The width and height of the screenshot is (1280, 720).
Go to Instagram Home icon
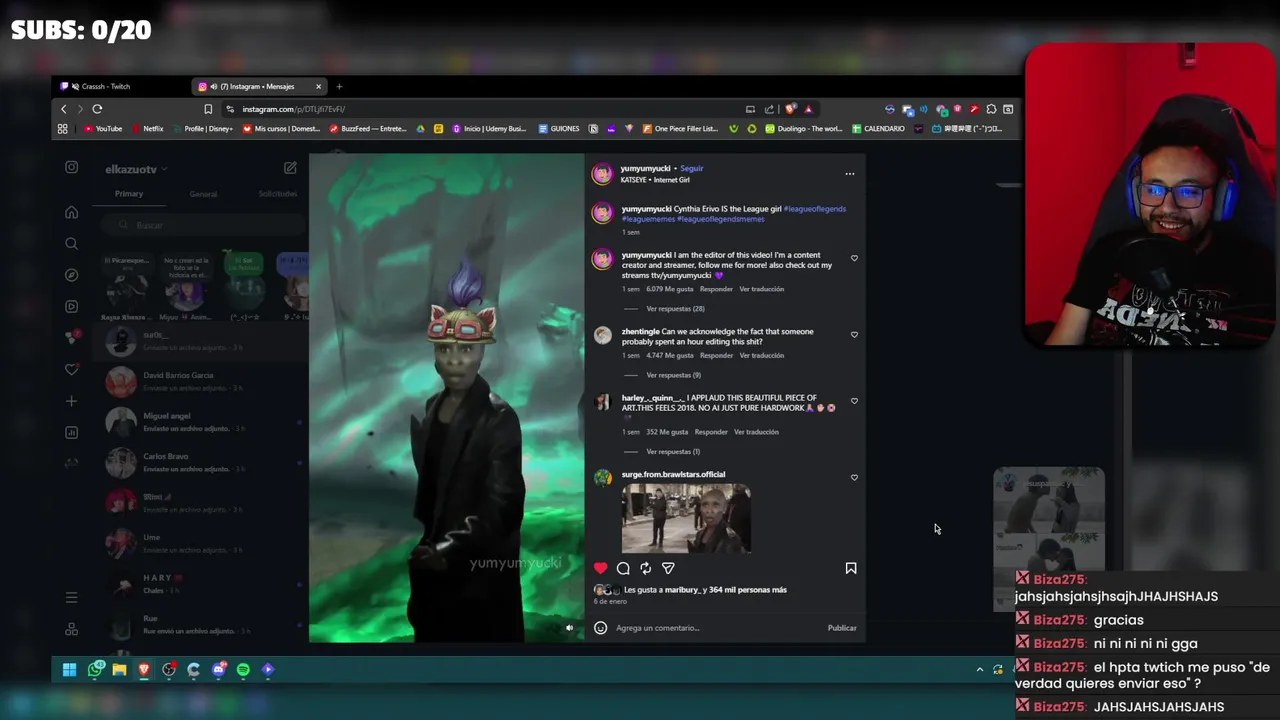coord(71,212)
